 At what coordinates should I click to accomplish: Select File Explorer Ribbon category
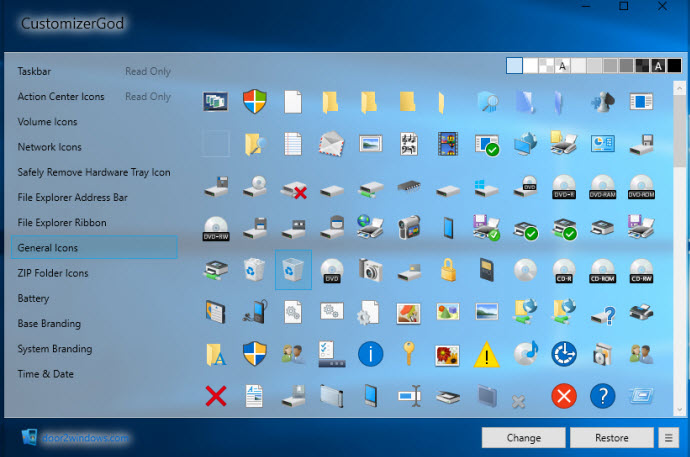pyautogui.click(x=62, y=223)
